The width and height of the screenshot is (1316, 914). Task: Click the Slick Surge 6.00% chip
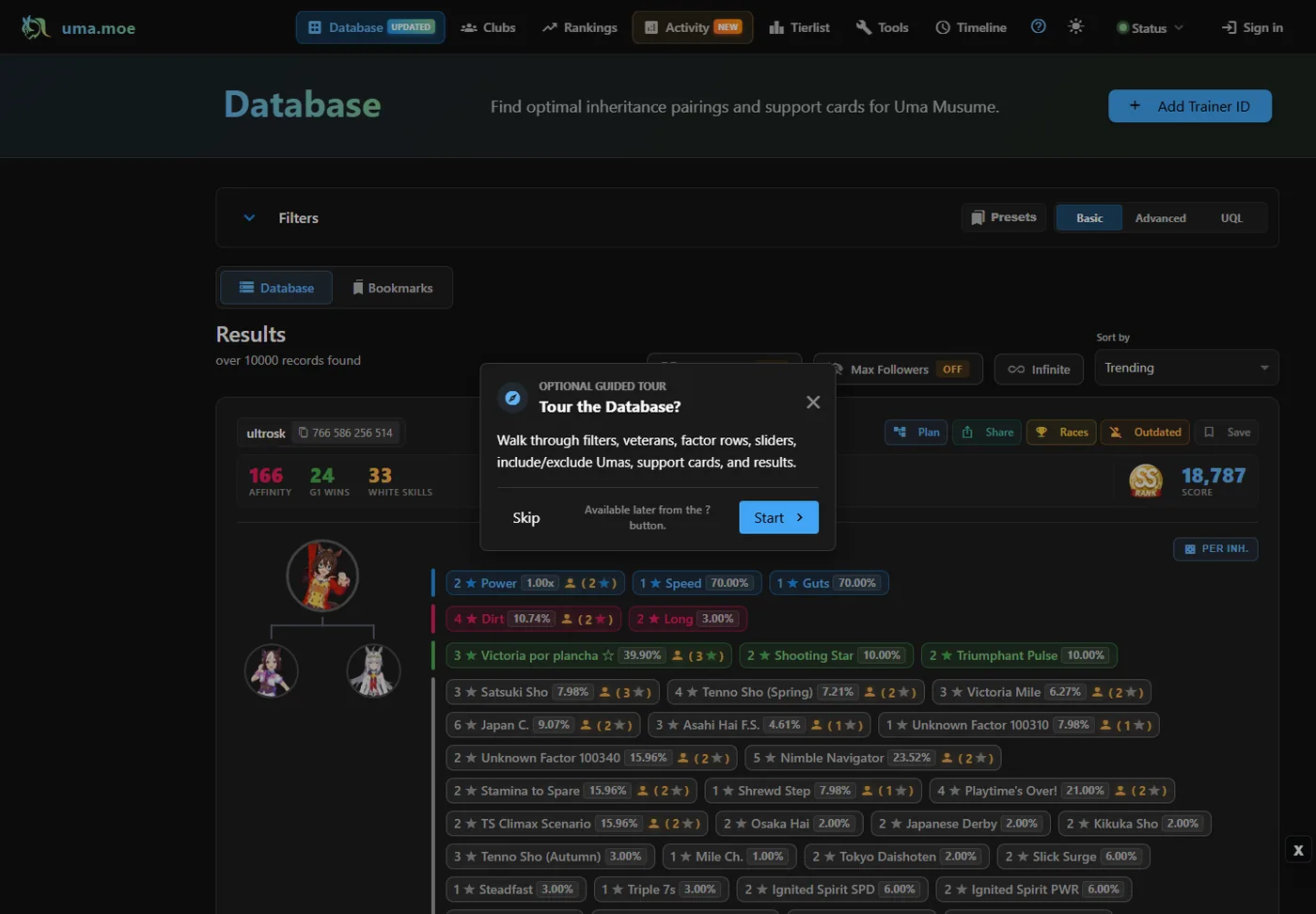tap(1073, 857)
